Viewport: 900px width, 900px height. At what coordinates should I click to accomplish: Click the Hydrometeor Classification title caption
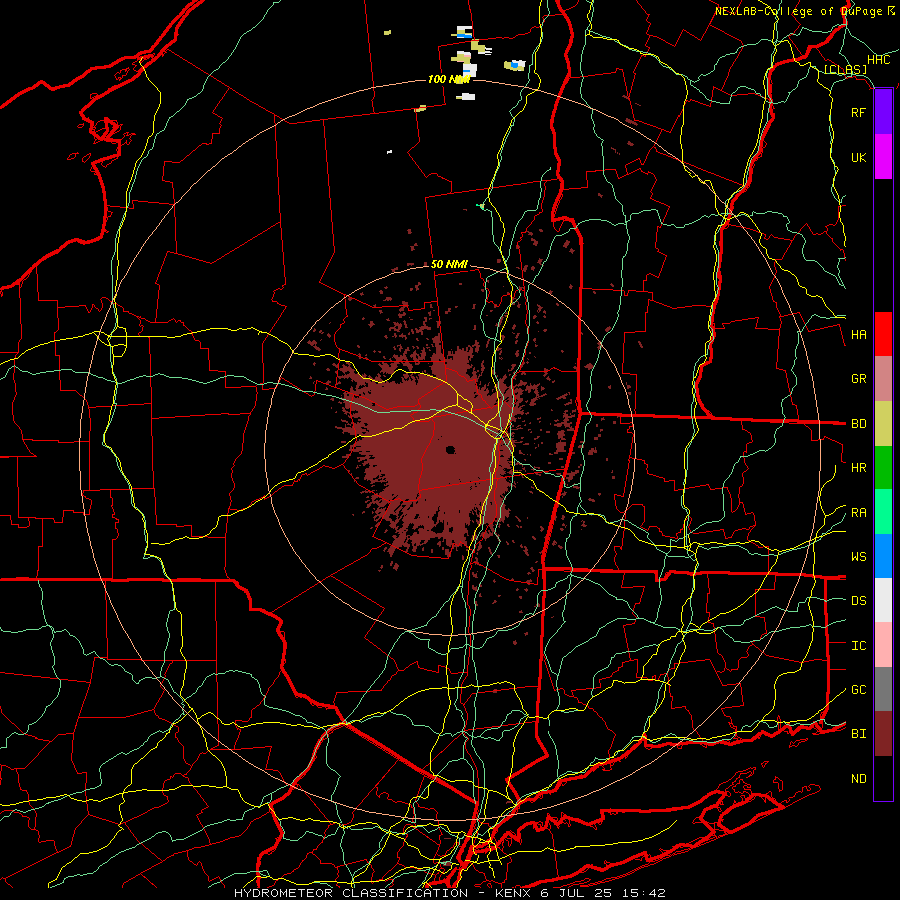[449, 893]
